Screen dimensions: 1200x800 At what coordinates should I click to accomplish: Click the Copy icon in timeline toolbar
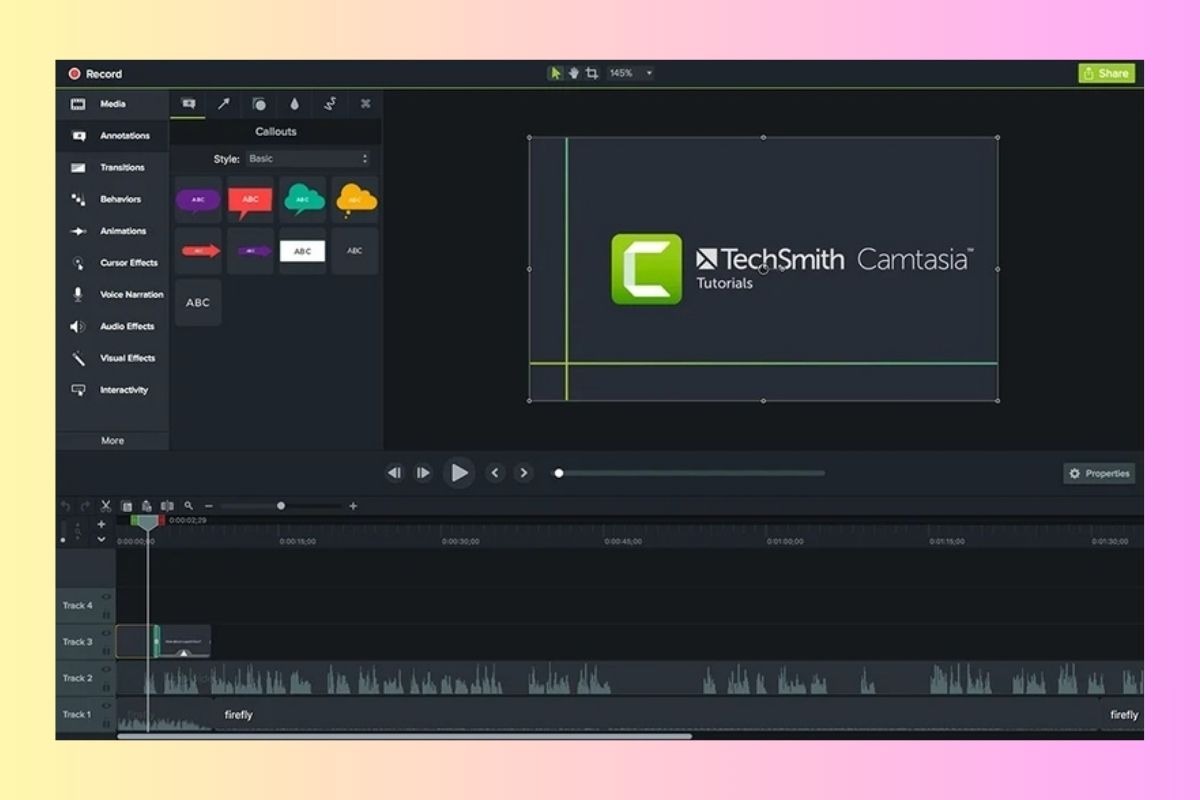pos(127,506)
